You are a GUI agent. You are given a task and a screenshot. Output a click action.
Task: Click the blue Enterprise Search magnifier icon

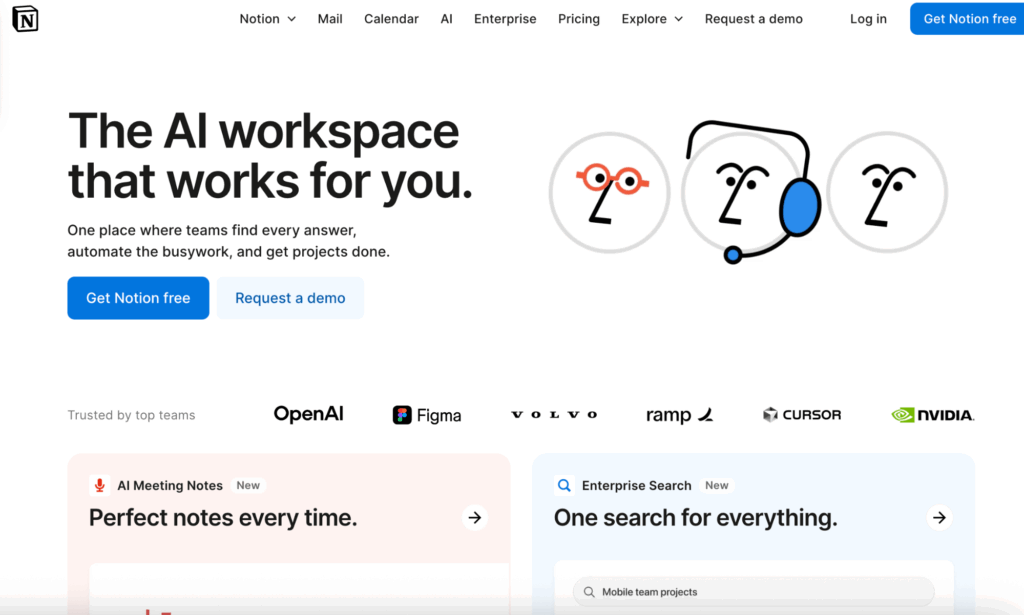click(564, 485)
